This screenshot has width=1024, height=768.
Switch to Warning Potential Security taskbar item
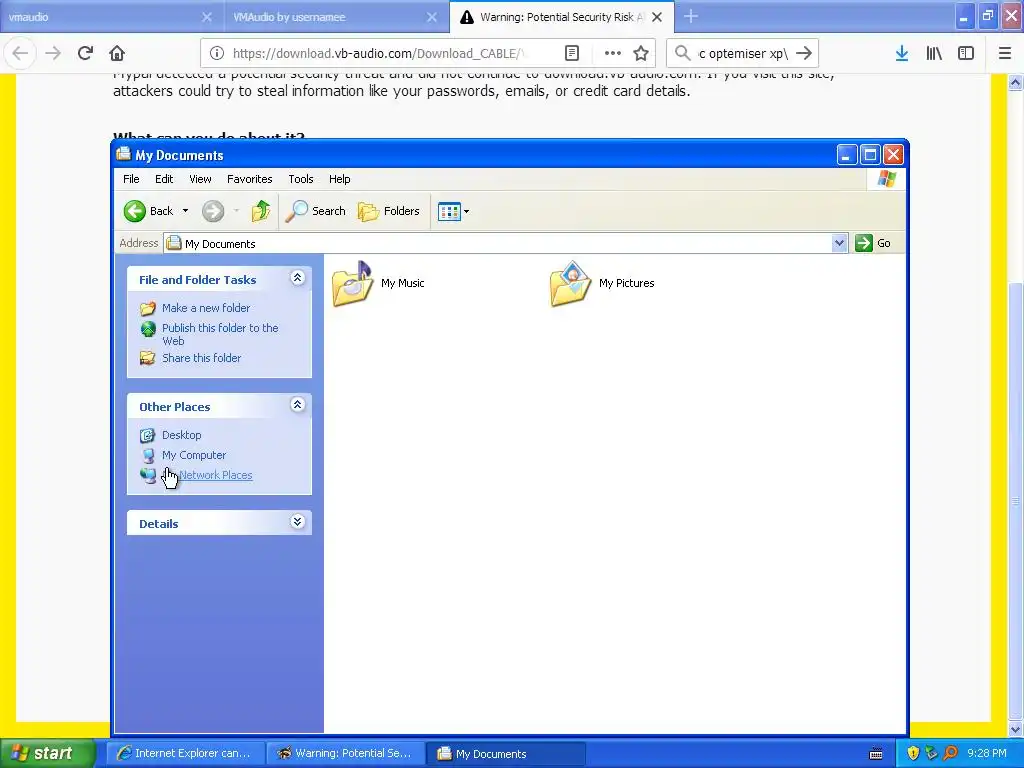(346, 754)
